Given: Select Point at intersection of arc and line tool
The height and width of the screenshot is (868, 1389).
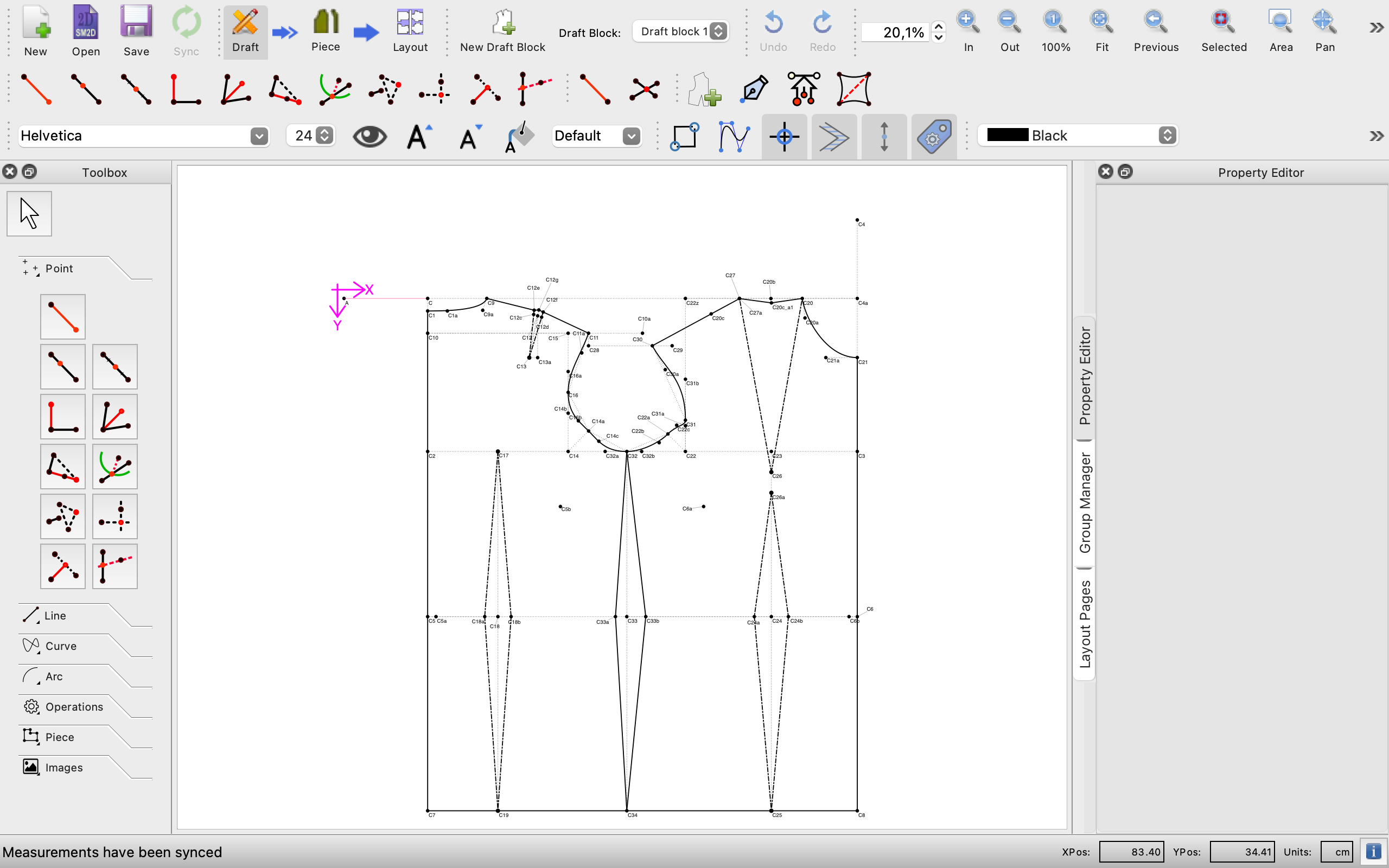Looking at the screenshot, I should tap(115, 466).
